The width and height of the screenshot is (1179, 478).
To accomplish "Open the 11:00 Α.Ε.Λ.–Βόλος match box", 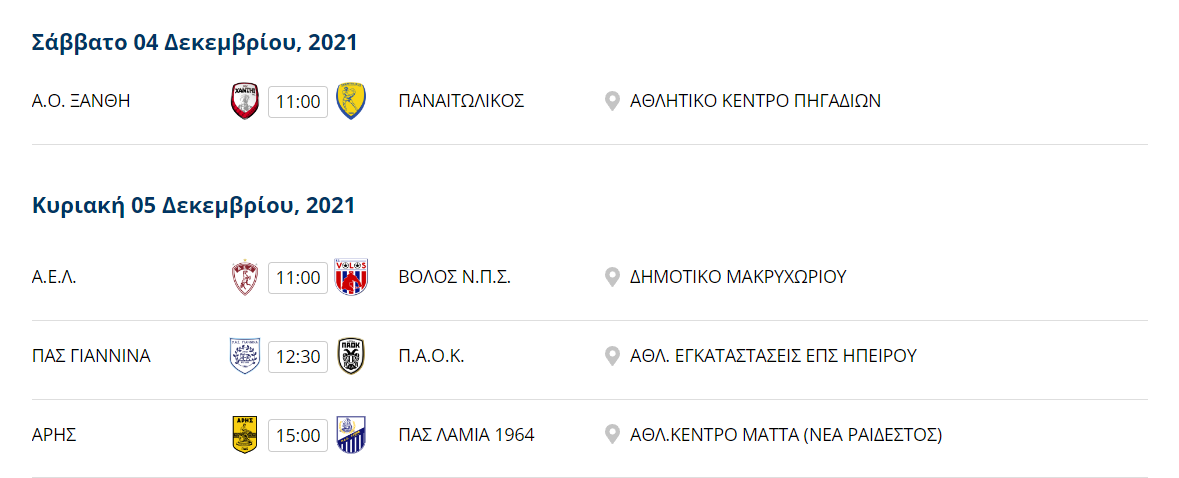I will [x=298, y=278].
